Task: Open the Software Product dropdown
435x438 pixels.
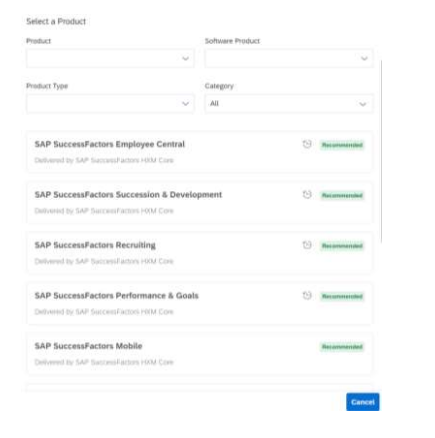Action: click(289, 58)
